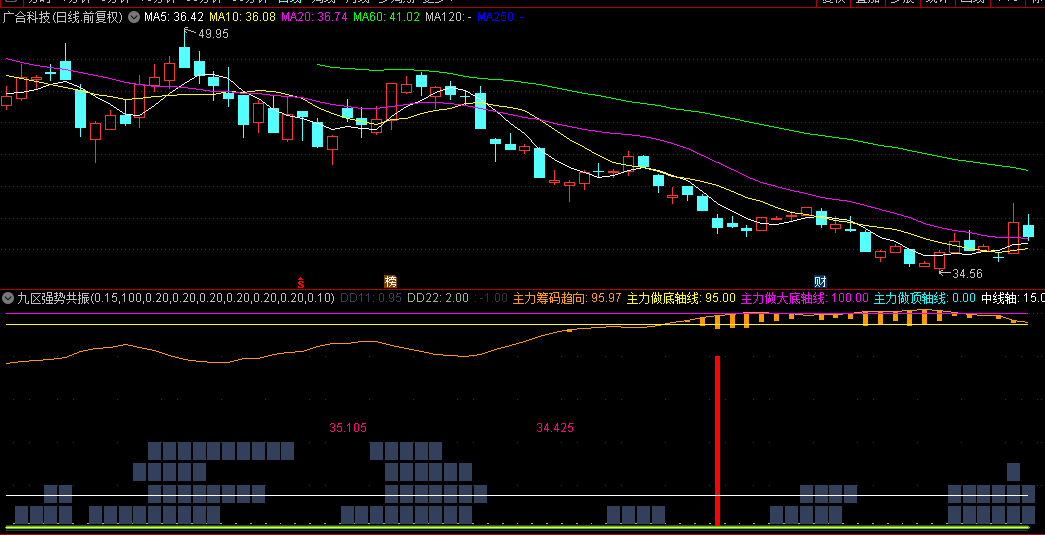Click the 34.56 low price annotation
The height and width of the screenshot is (535, 1045).
point(966,274)
